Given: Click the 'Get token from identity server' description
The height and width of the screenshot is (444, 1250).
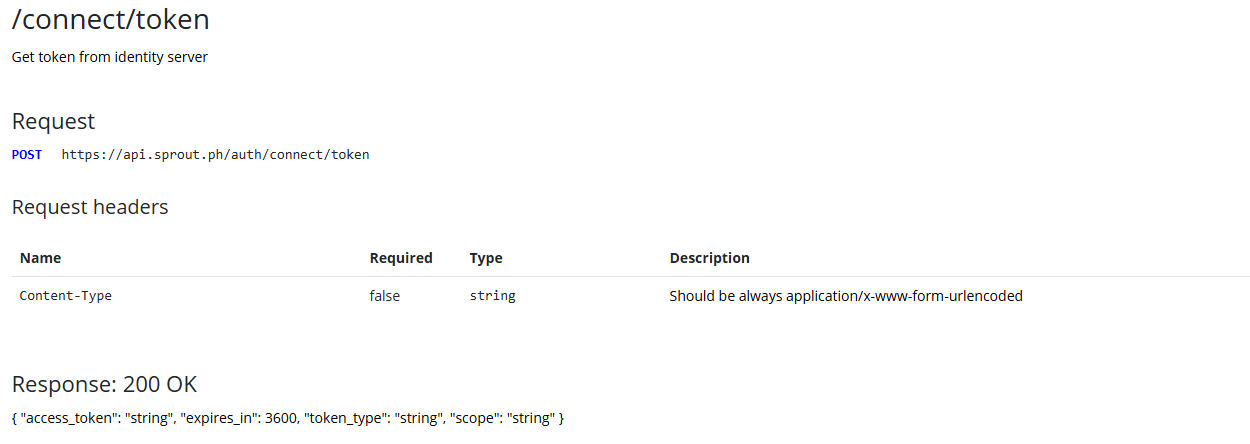Looking at the screenshot, I should pyautogui.click(x=110, y=57).
